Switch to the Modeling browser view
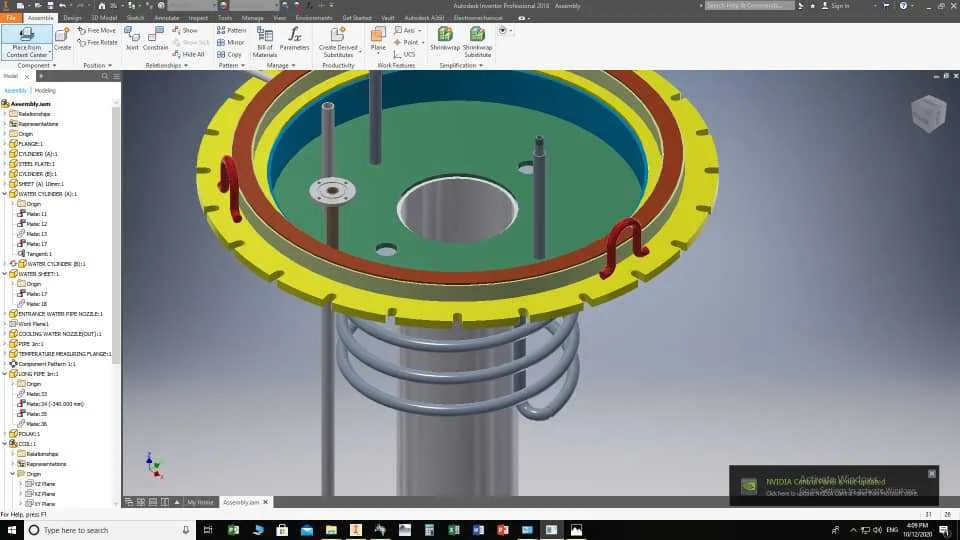 [x=45, y=90]
